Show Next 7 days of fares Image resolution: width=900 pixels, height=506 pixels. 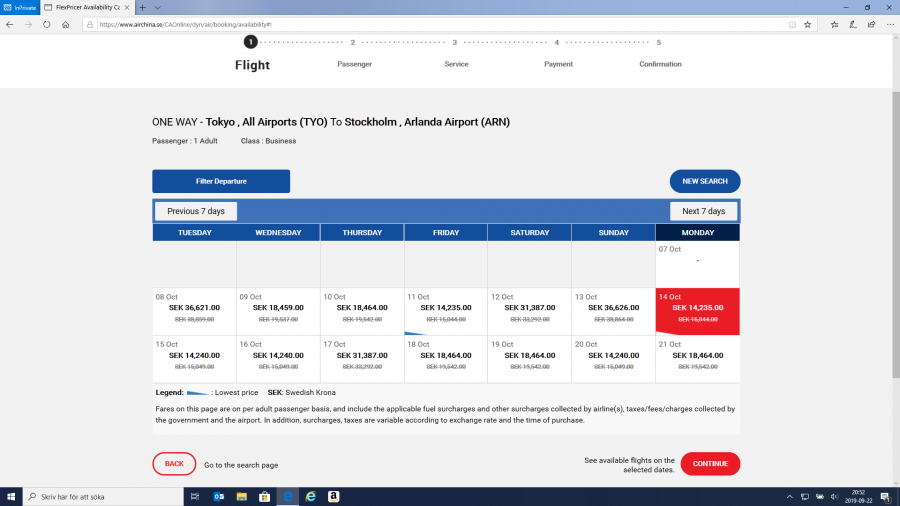[704, 211]
